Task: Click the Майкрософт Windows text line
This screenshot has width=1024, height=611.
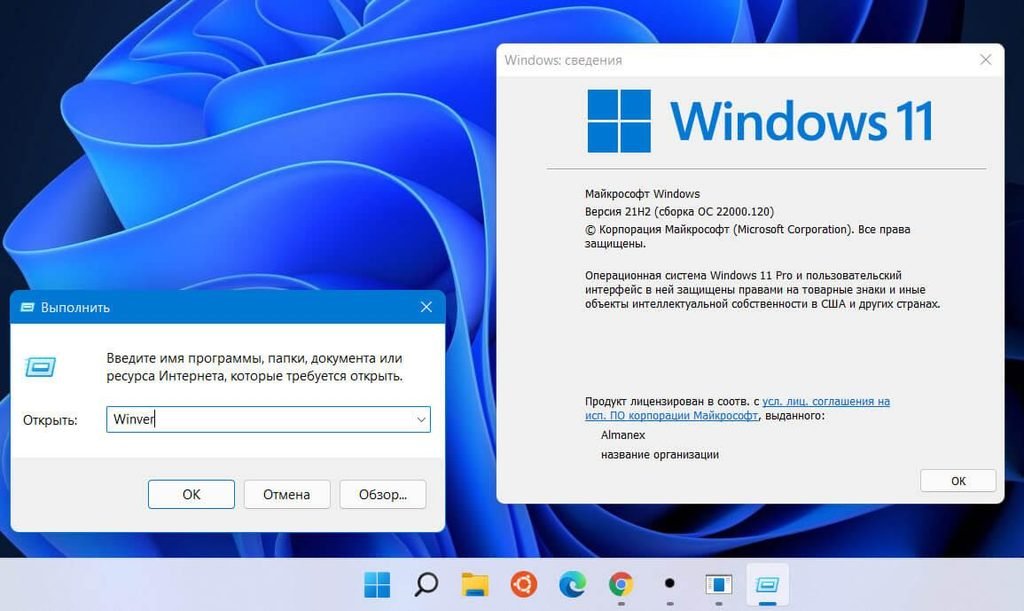Action: tap(642, 194)
